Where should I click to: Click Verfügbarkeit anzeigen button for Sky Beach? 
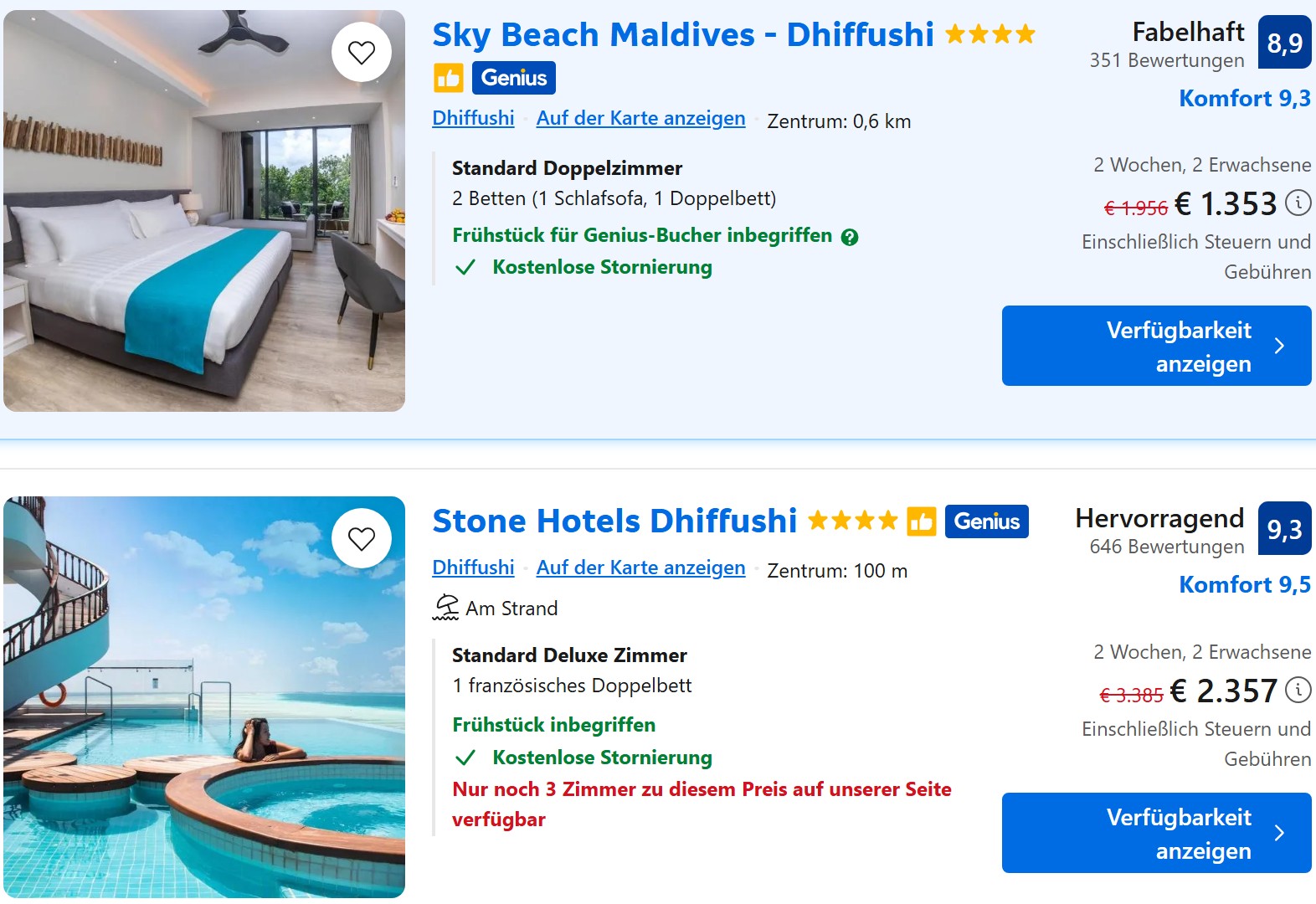(x=1157, y=346)
